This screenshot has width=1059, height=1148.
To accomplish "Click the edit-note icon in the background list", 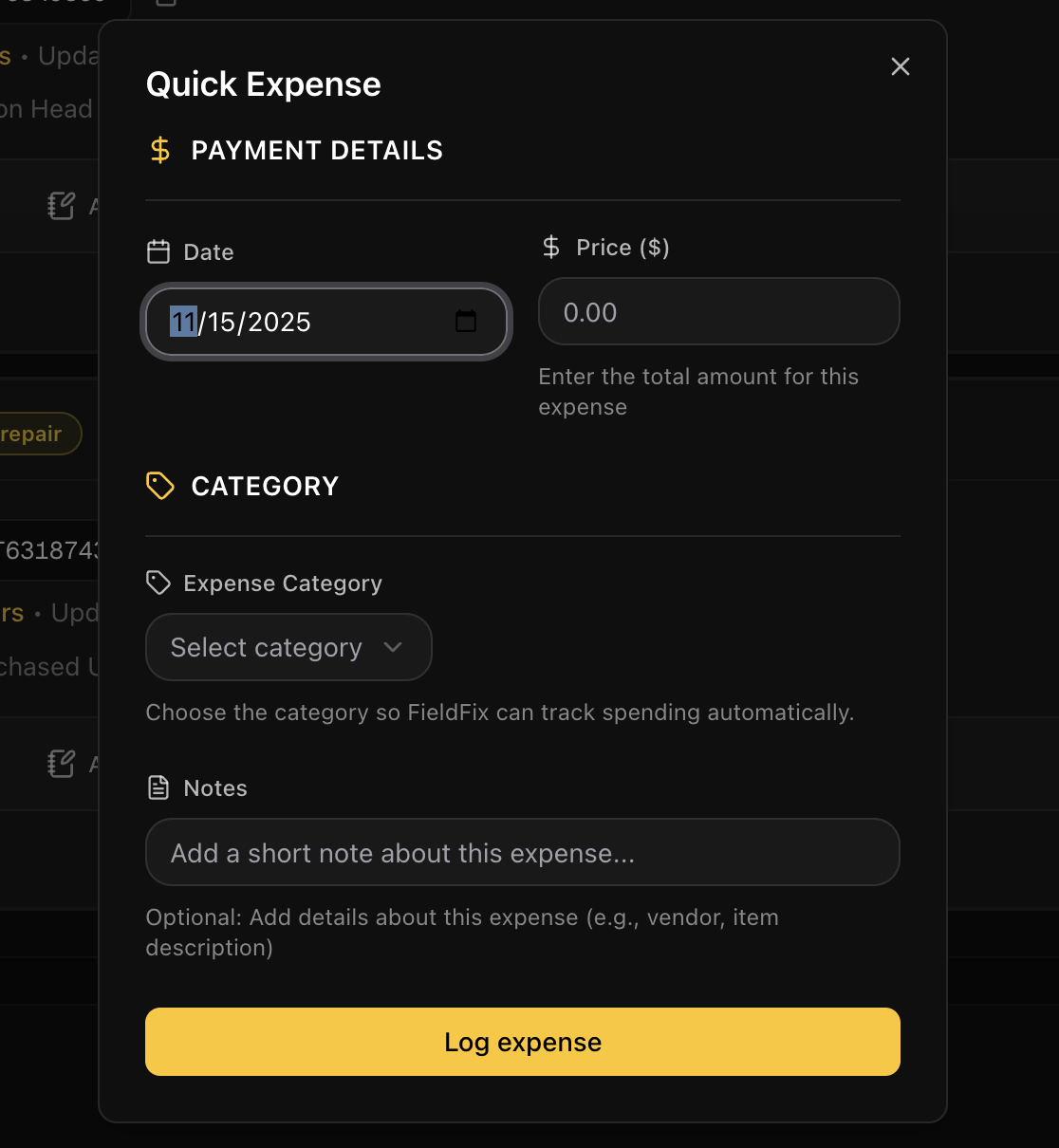I will 61,205.
